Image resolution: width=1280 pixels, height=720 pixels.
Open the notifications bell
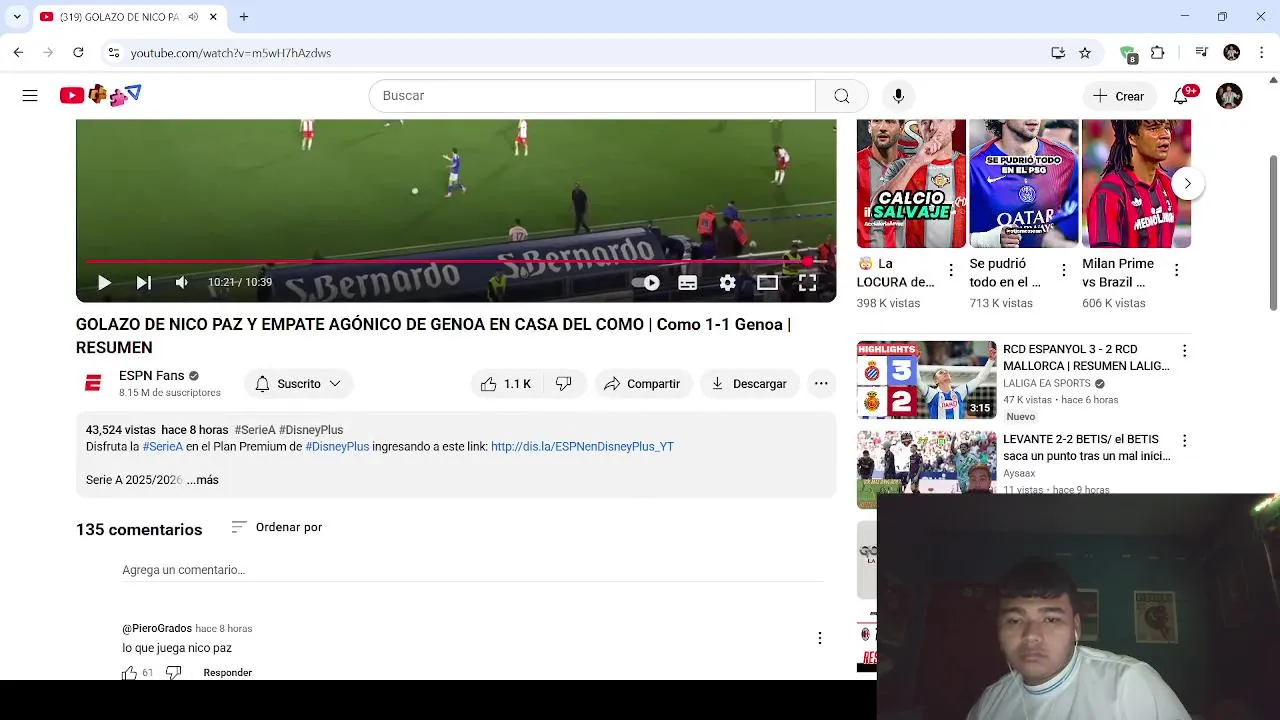(1181, 96)
